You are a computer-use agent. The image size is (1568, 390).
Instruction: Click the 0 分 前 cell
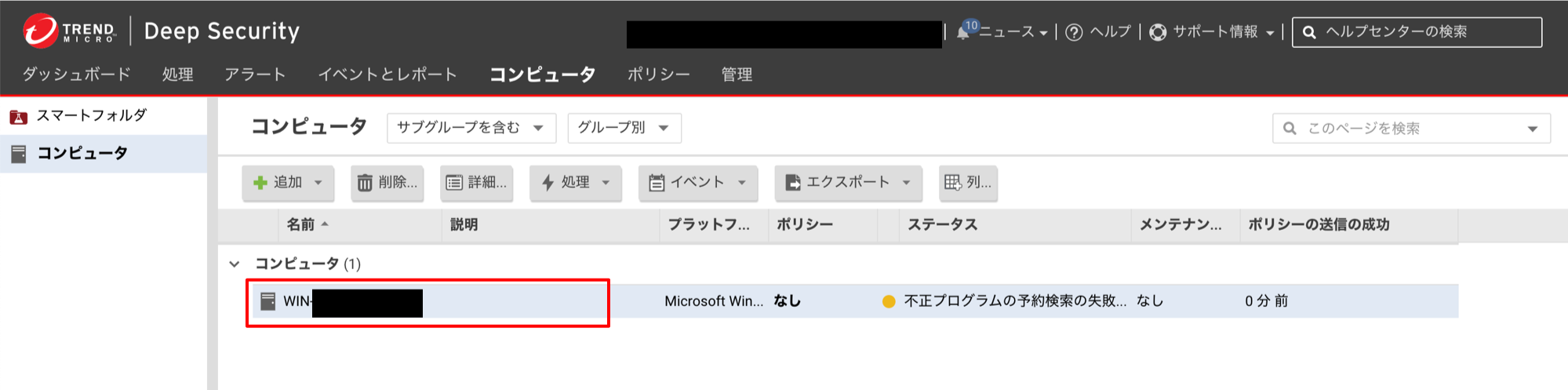(1266, 301)
